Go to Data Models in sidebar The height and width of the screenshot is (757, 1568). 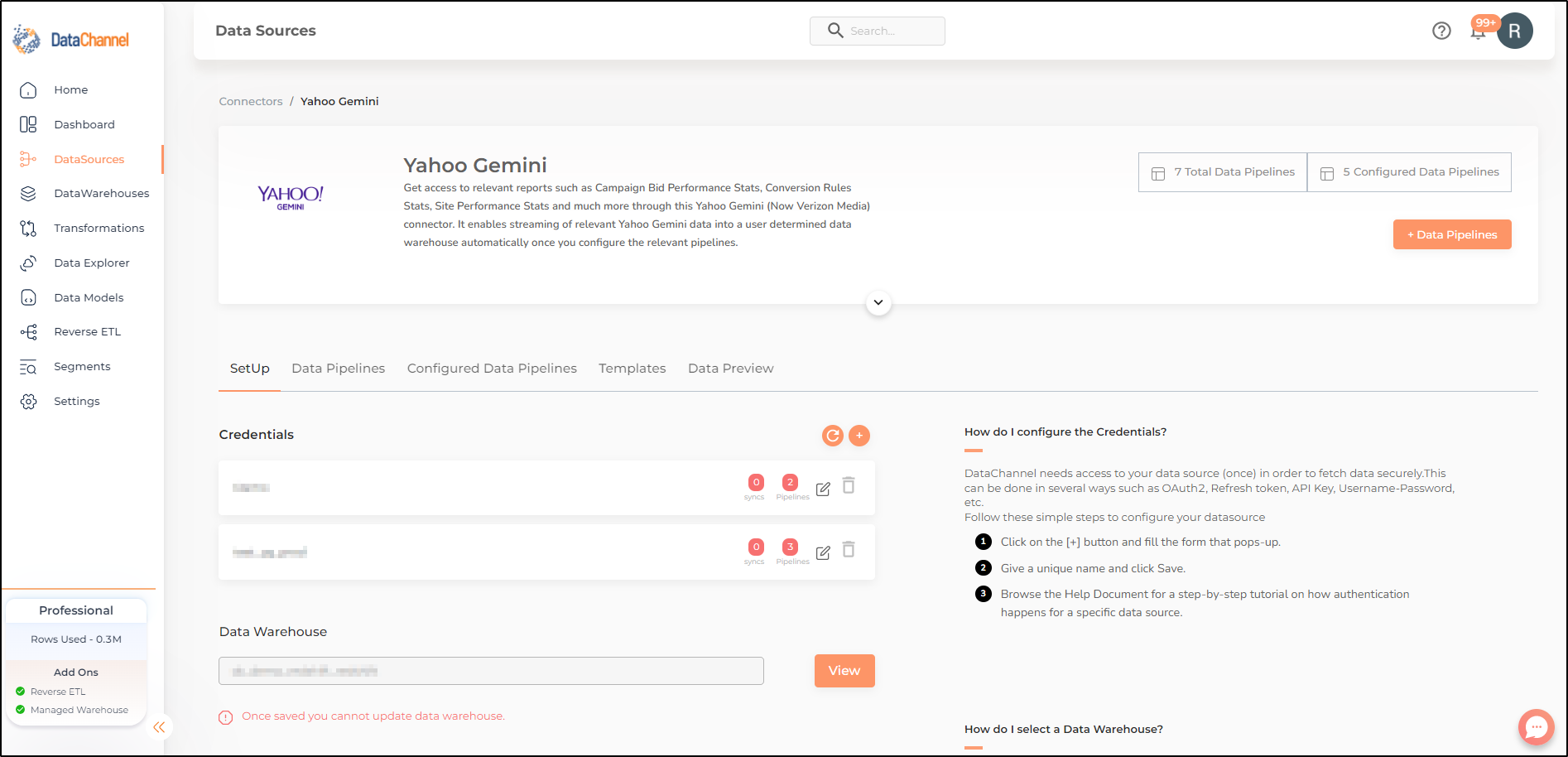(89, 297)
